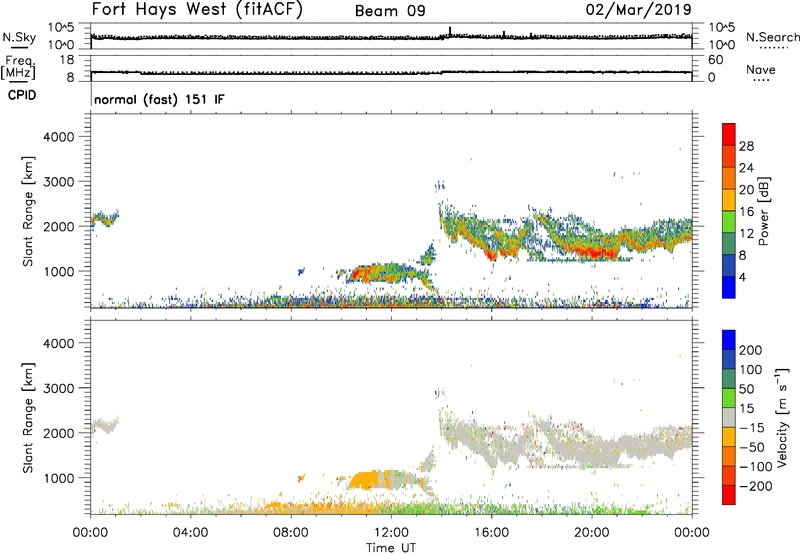Click the '08:00' time axis tick label
The image size is (800, 554).
[x=291, y=533]
